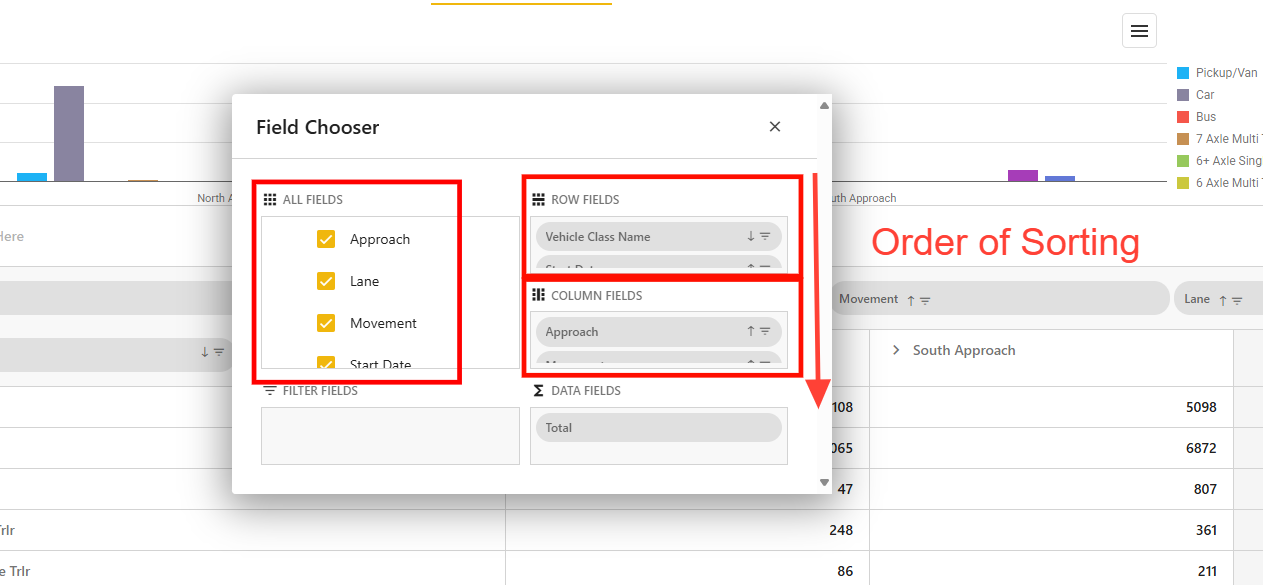Toggle sort on Approach column field chip

point(751,332)
